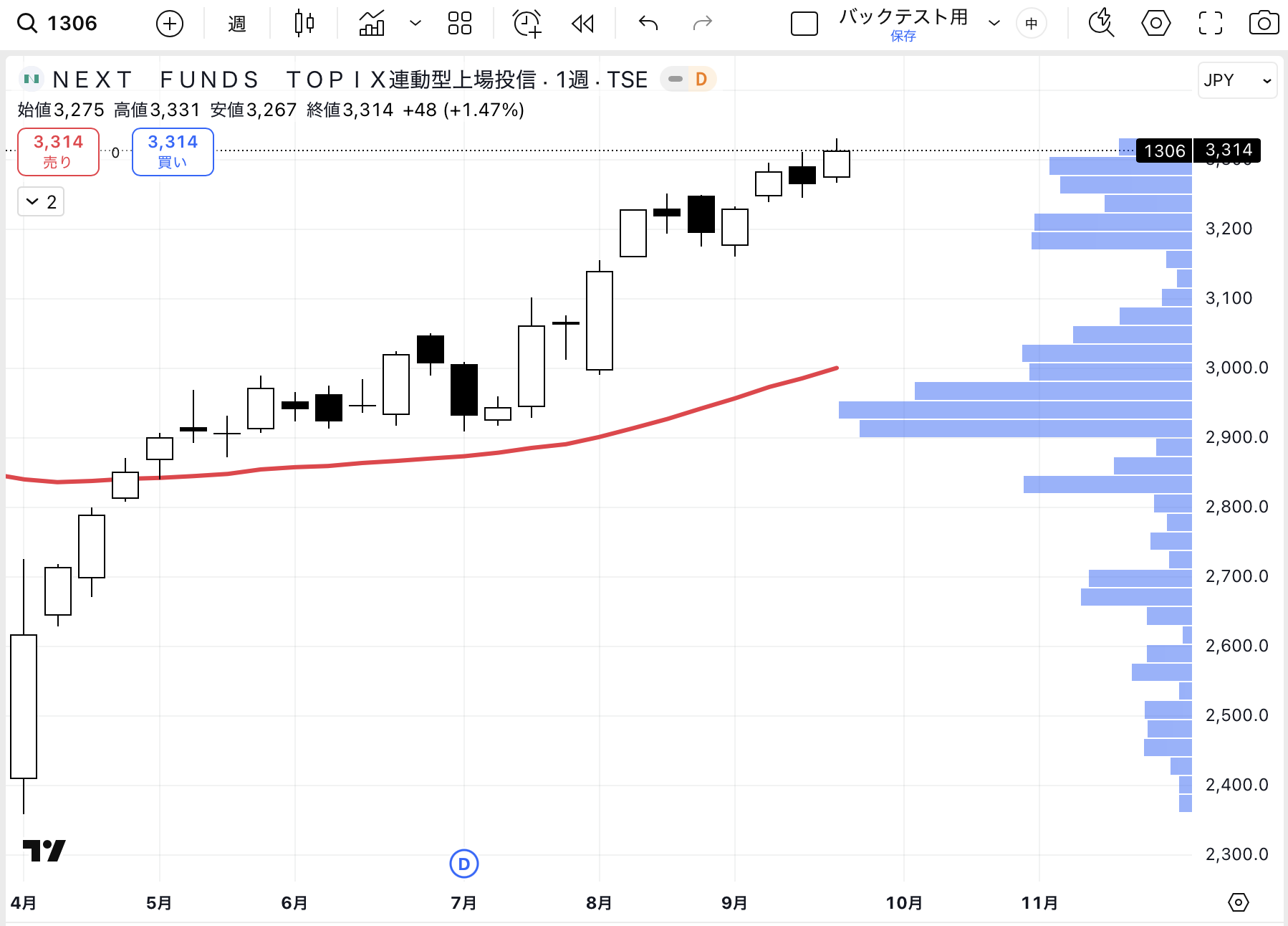Open symbol search for 1306
This screenshot has width=1288, height=926.
point(57,24)
